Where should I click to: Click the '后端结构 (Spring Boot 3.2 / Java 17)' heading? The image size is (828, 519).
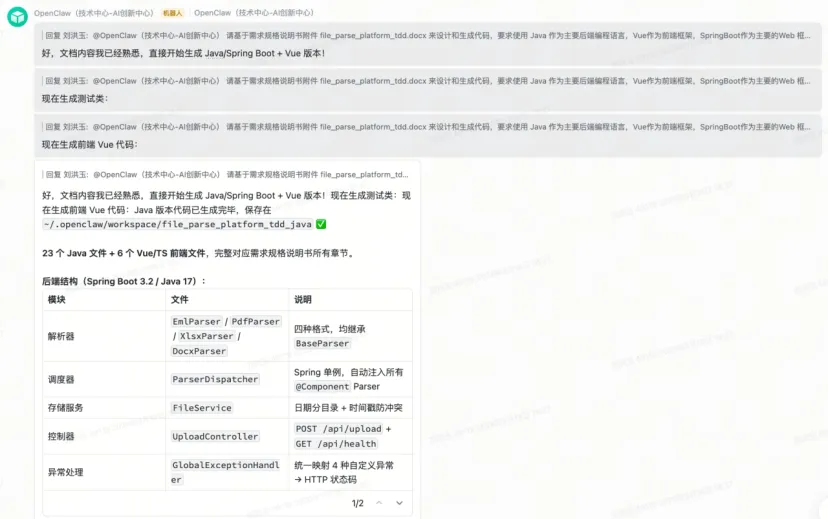pos(124,281)
